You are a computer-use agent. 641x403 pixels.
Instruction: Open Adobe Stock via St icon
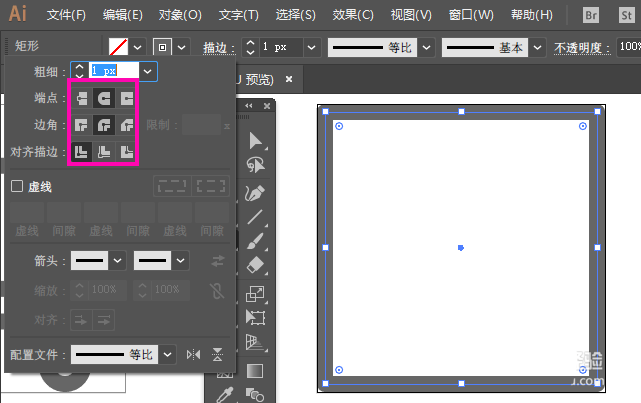tap(627, 16)
